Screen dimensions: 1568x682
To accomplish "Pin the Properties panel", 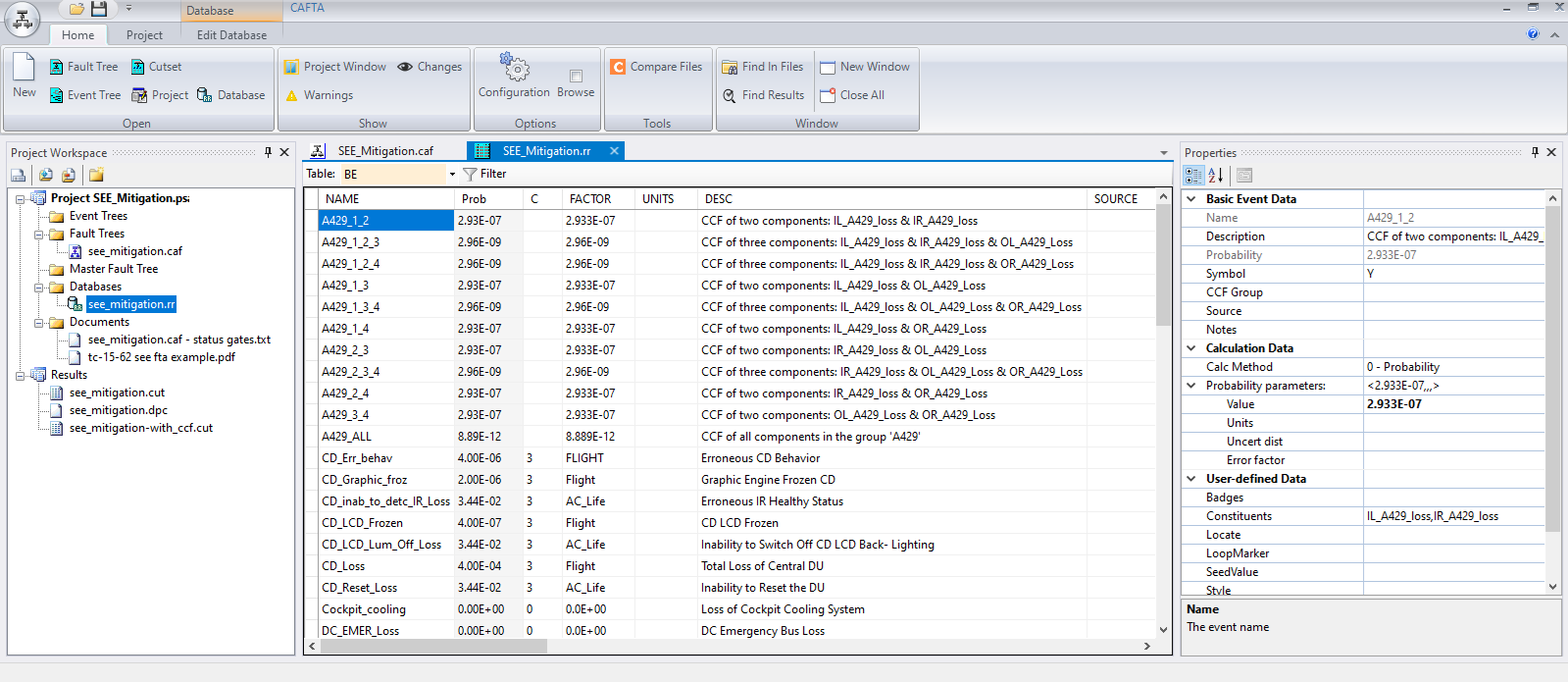I will click(x=1535, y=152).
